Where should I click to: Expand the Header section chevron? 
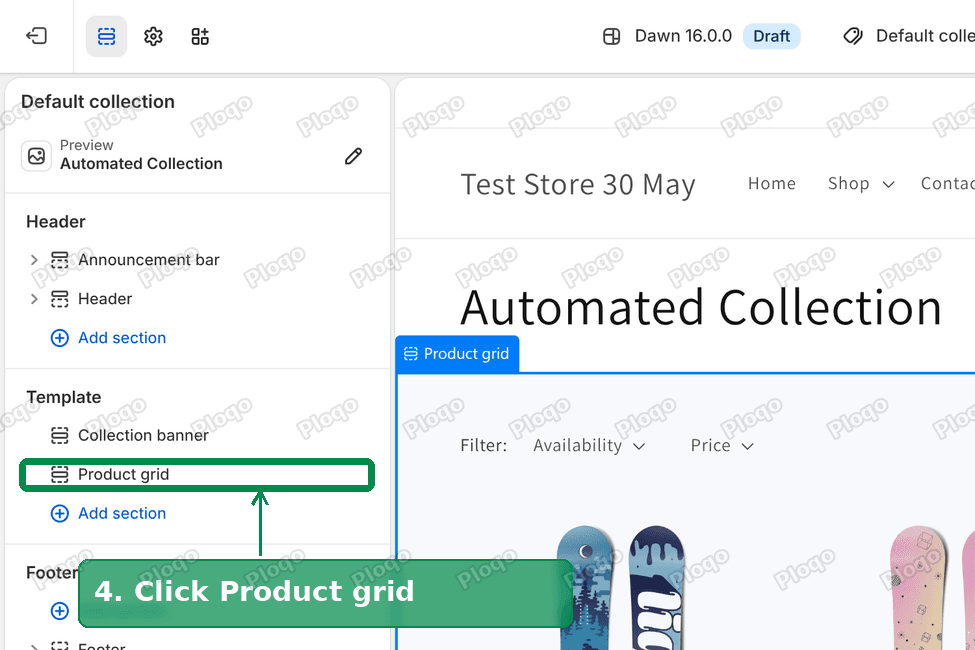pos(34,299)
